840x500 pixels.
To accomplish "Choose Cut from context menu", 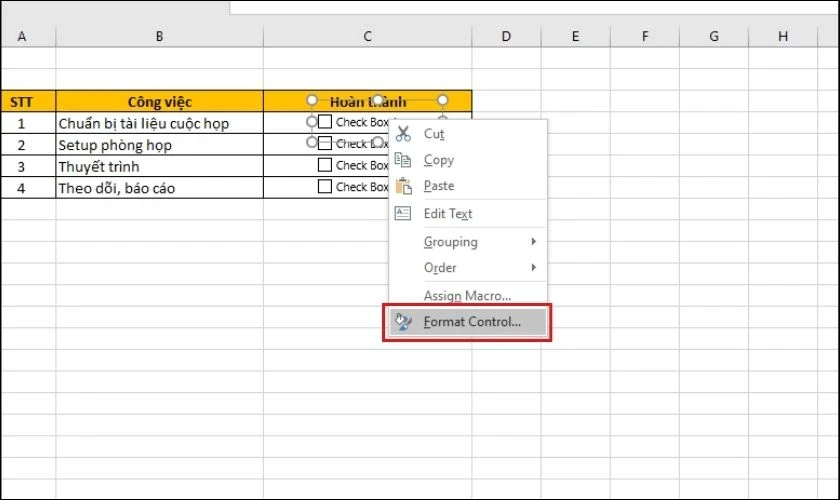I will 468,134.
